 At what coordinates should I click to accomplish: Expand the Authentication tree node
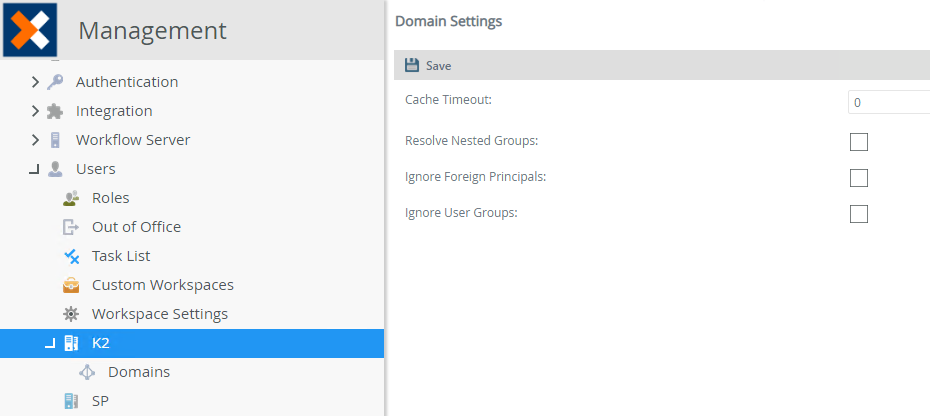35,82
